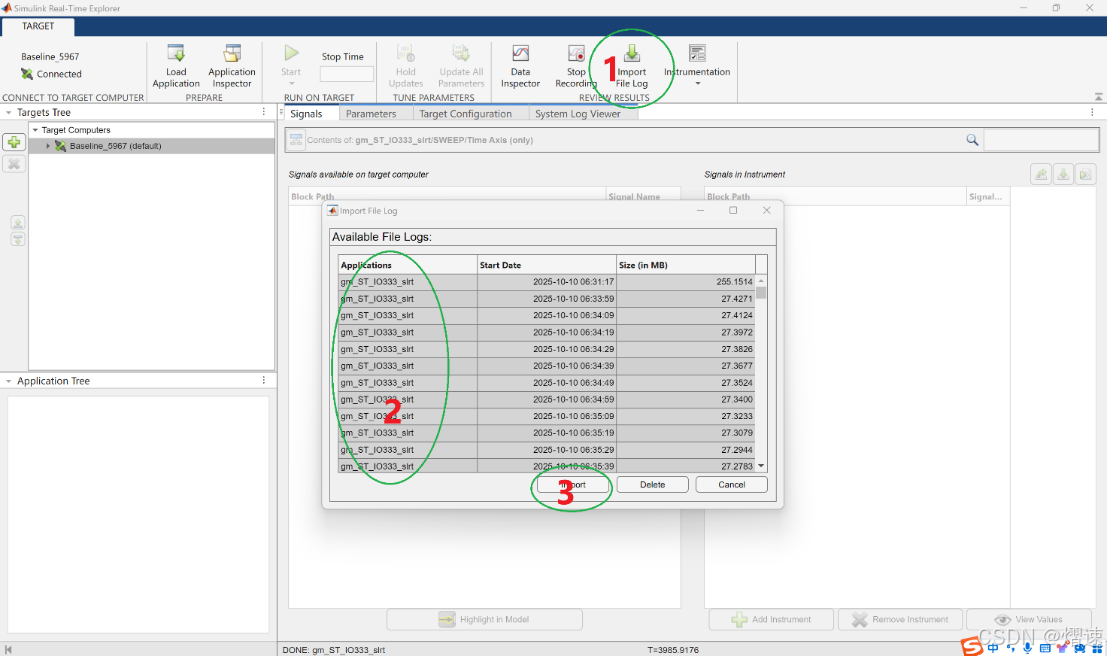Click the size value 27.3079

(737, 433)
